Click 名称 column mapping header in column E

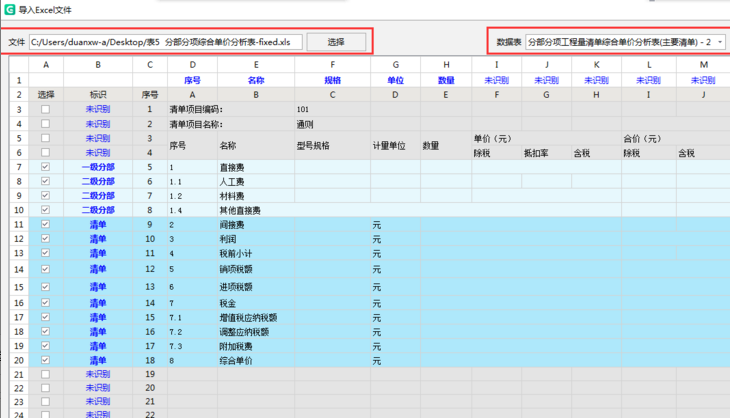256,80
